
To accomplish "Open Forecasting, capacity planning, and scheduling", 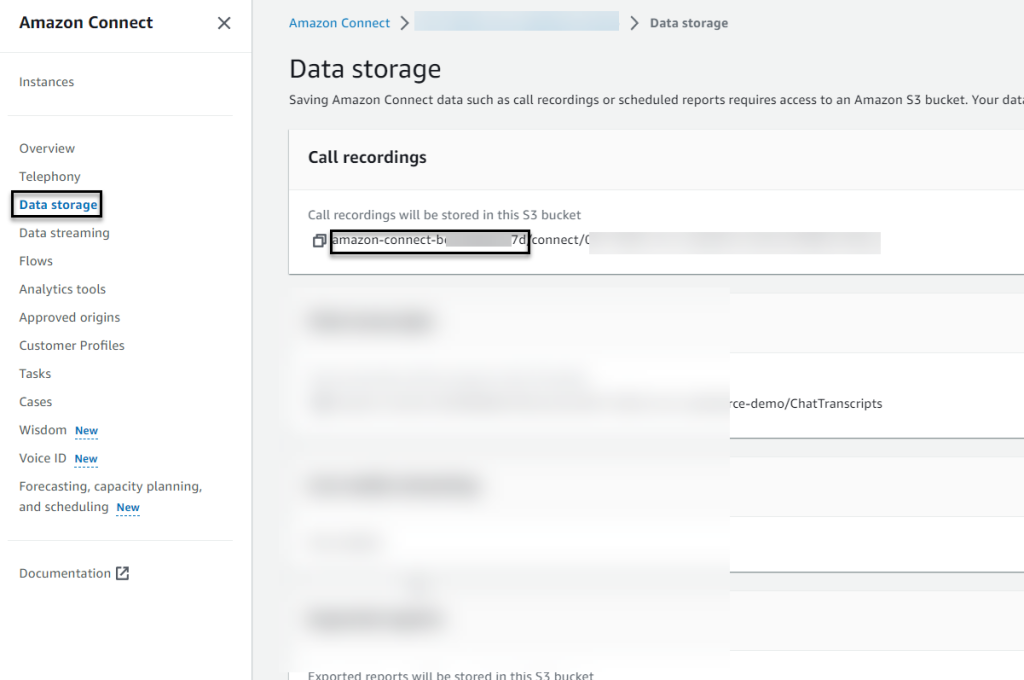I will [110, 487].
